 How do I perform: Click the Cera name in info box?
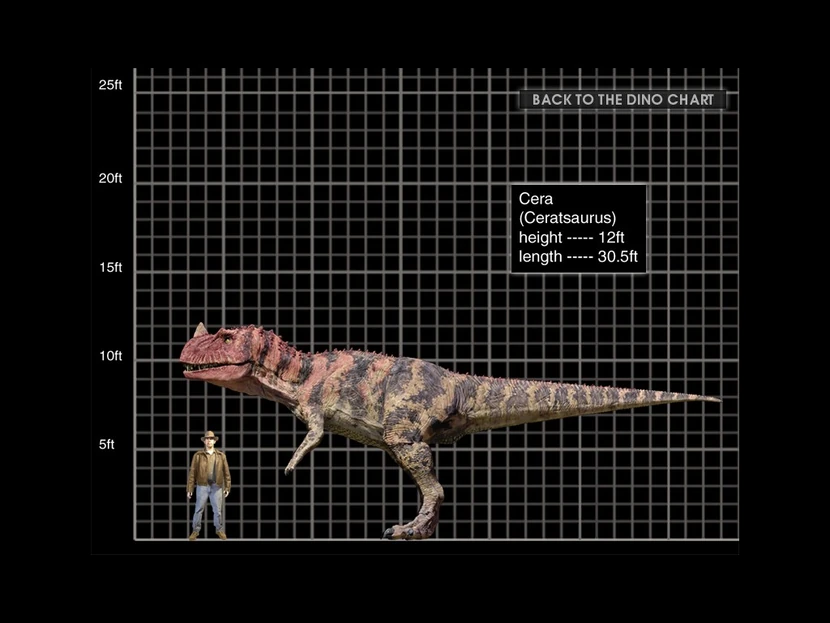tap(535, 199)
